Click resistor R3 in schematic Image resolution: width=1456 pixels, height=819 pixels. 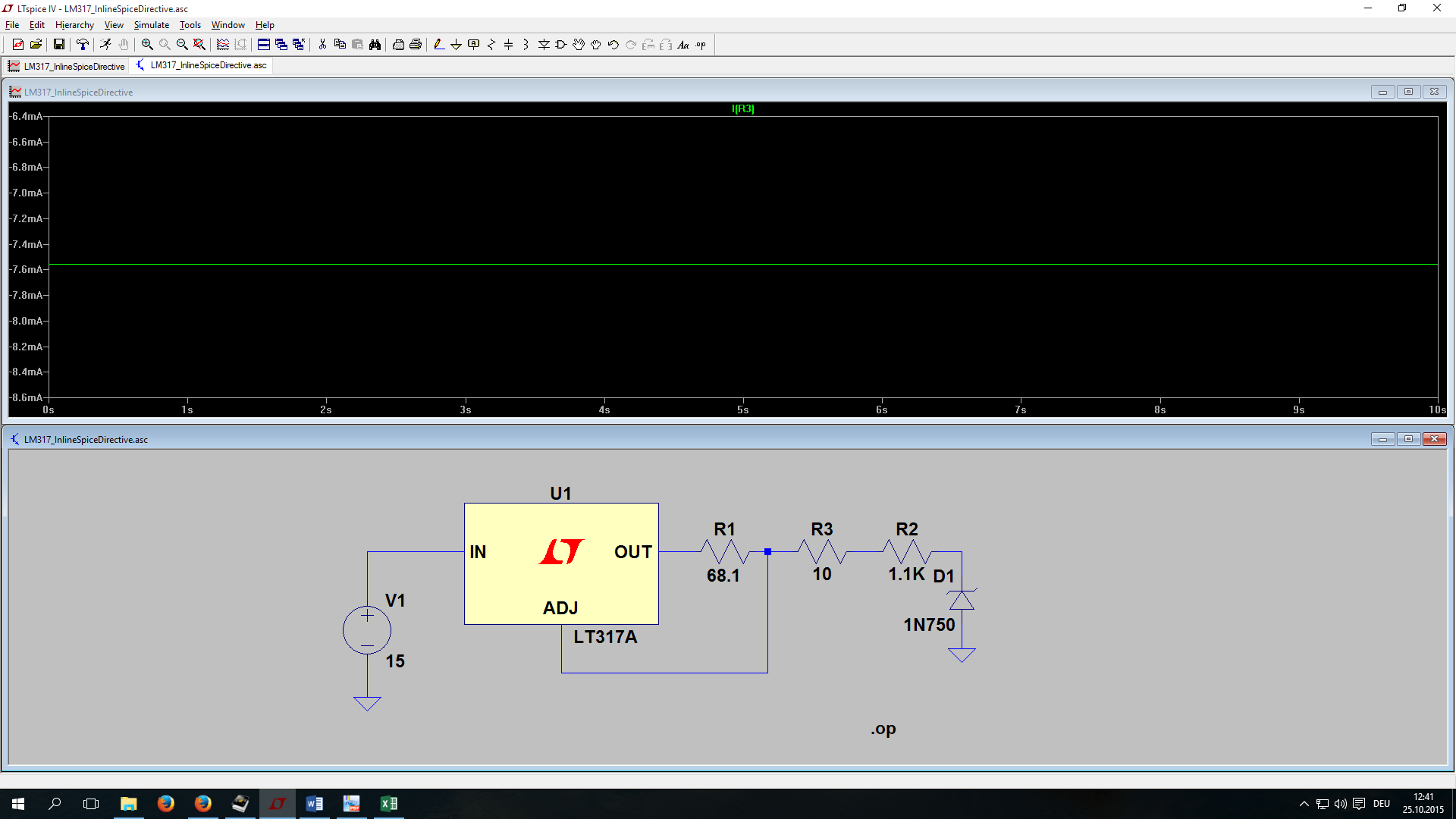pos(821,551)
